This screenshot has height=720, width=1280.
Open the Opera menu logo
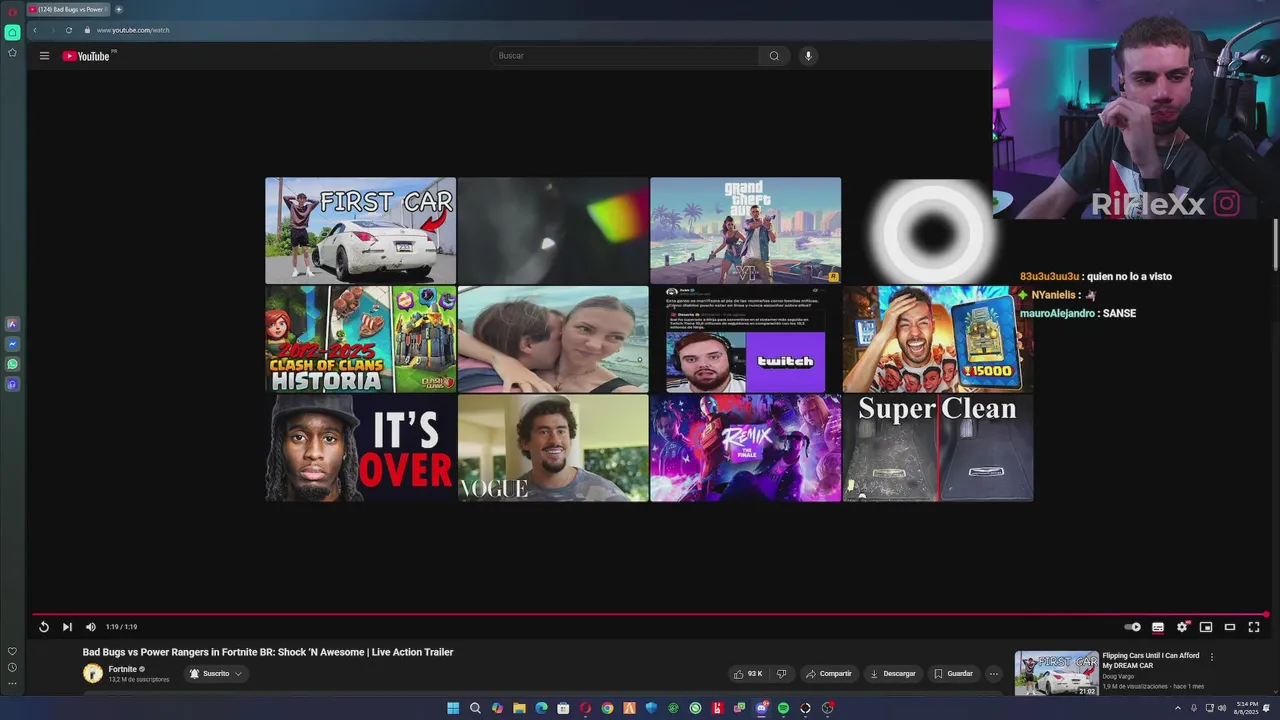(x=12, y=10)
